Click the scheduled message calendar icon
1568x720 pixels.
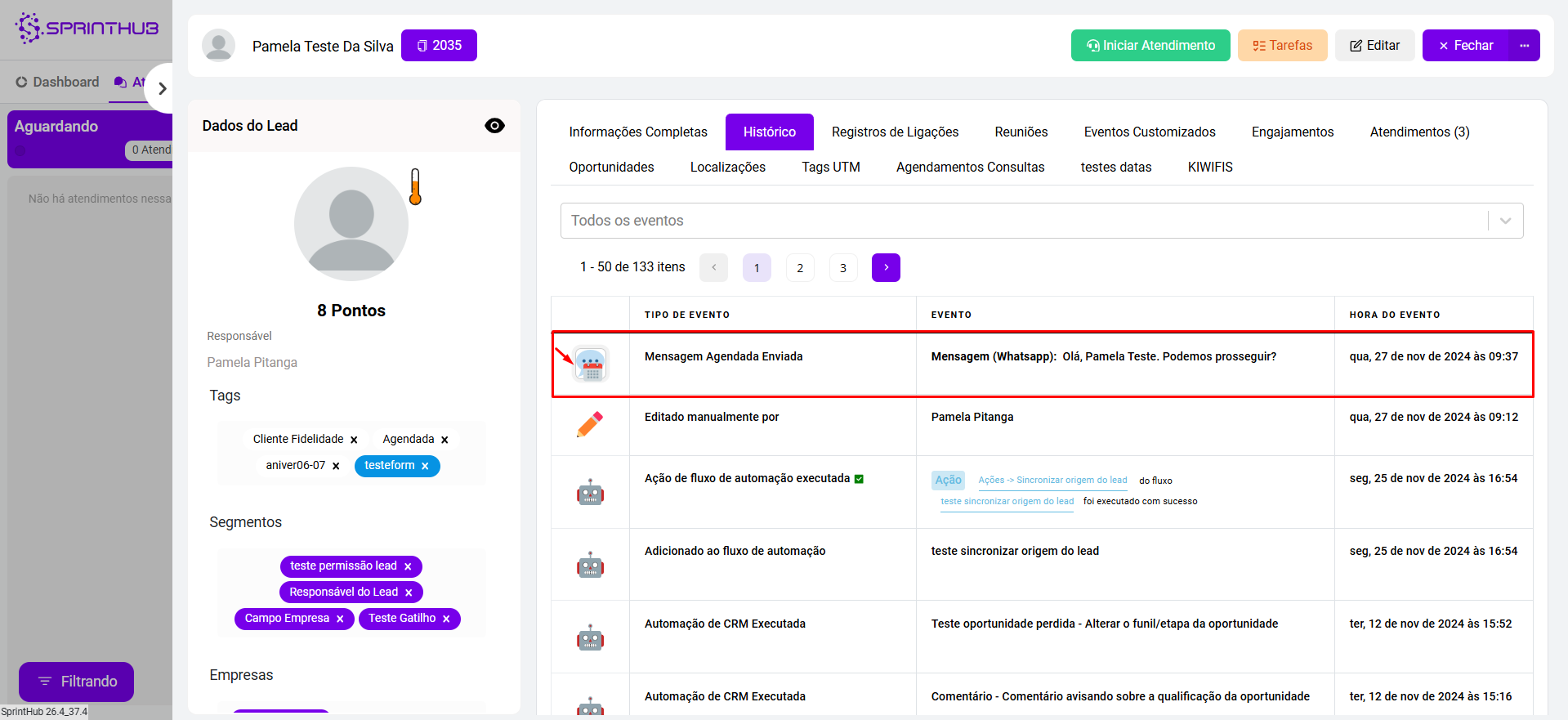pos(590,364)
